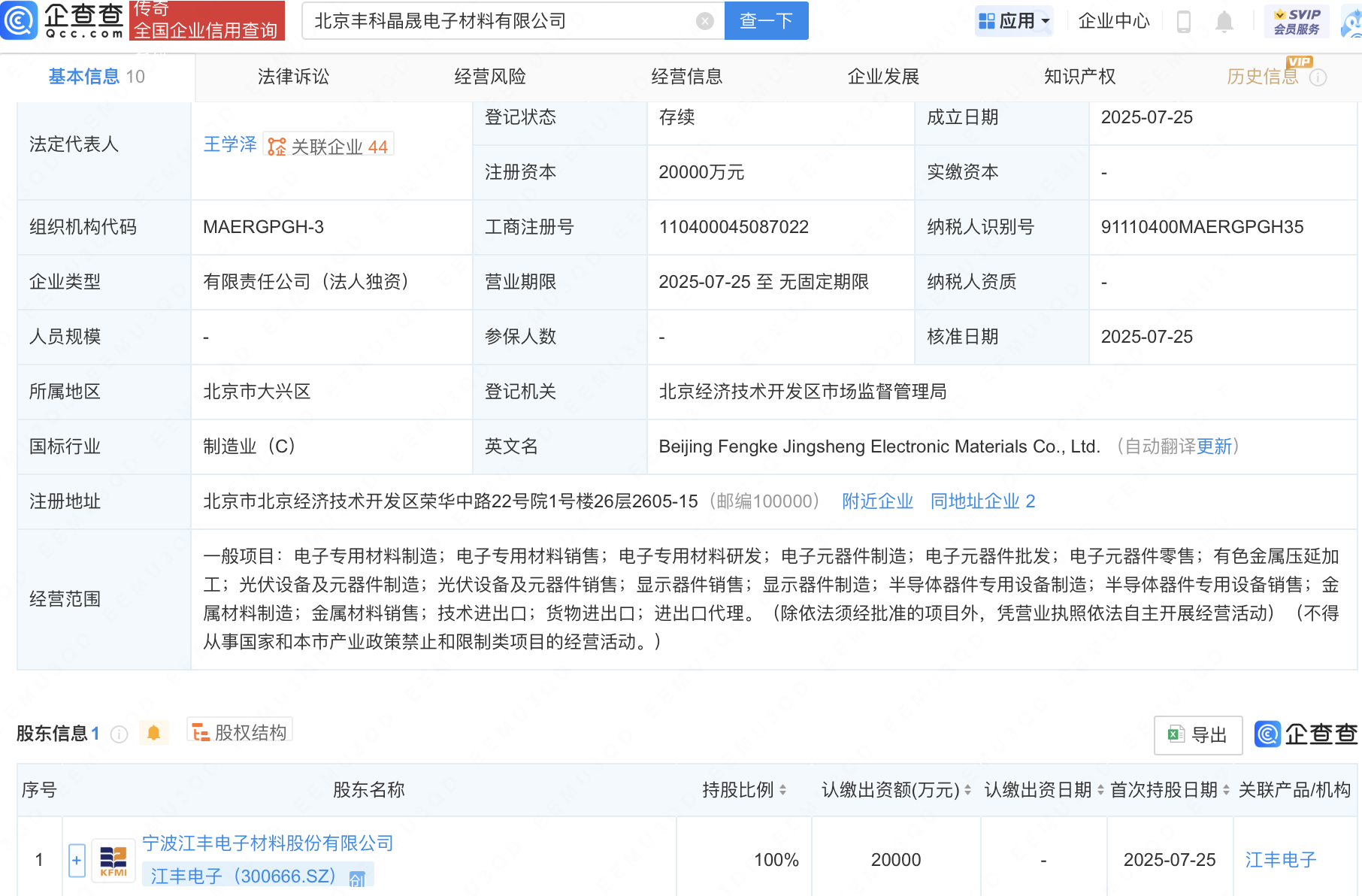Open SVIP member services
This screenshot has width=1362, height=896.
[1297, 22]
